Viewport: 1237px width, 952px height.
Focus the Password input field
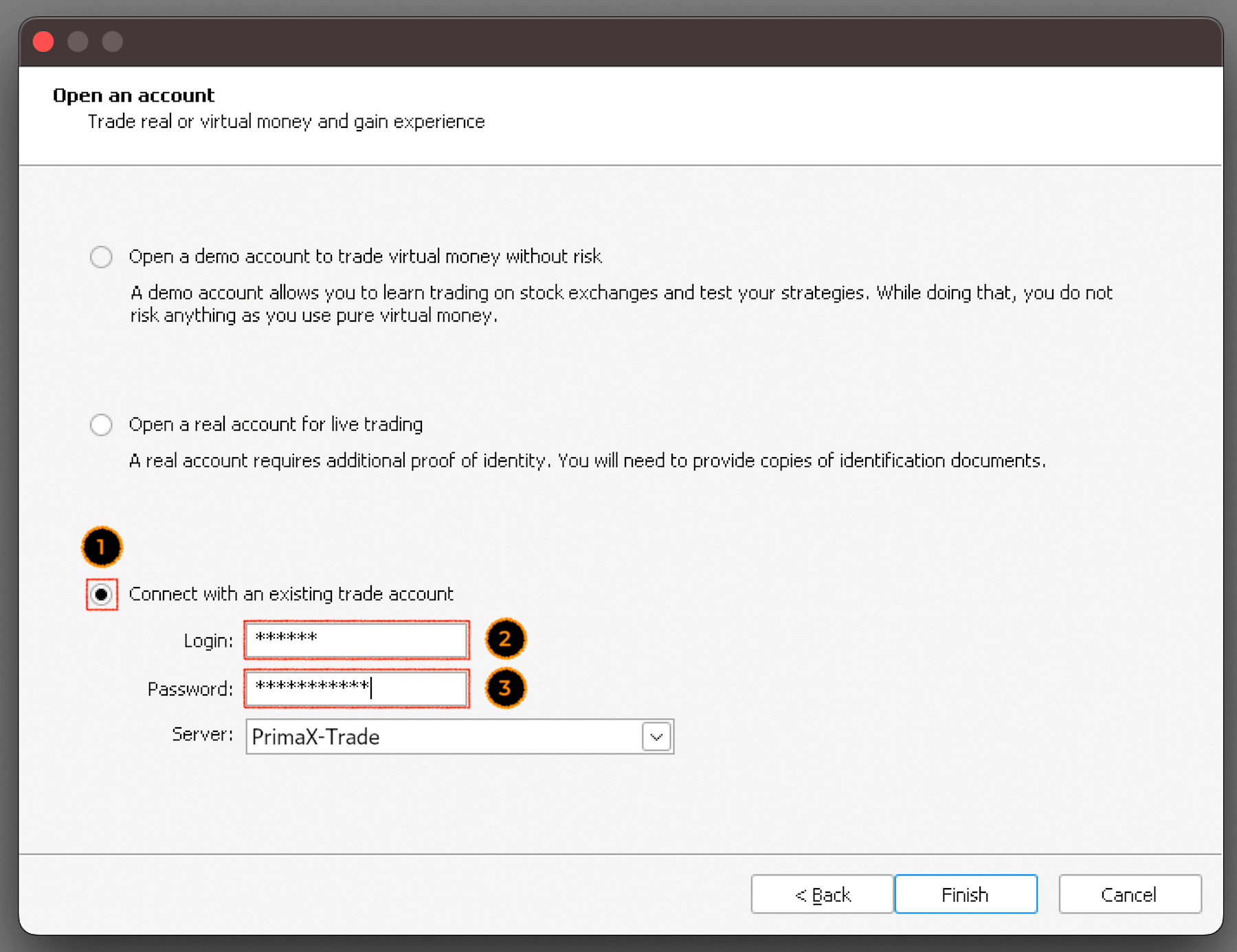point(357,688)
